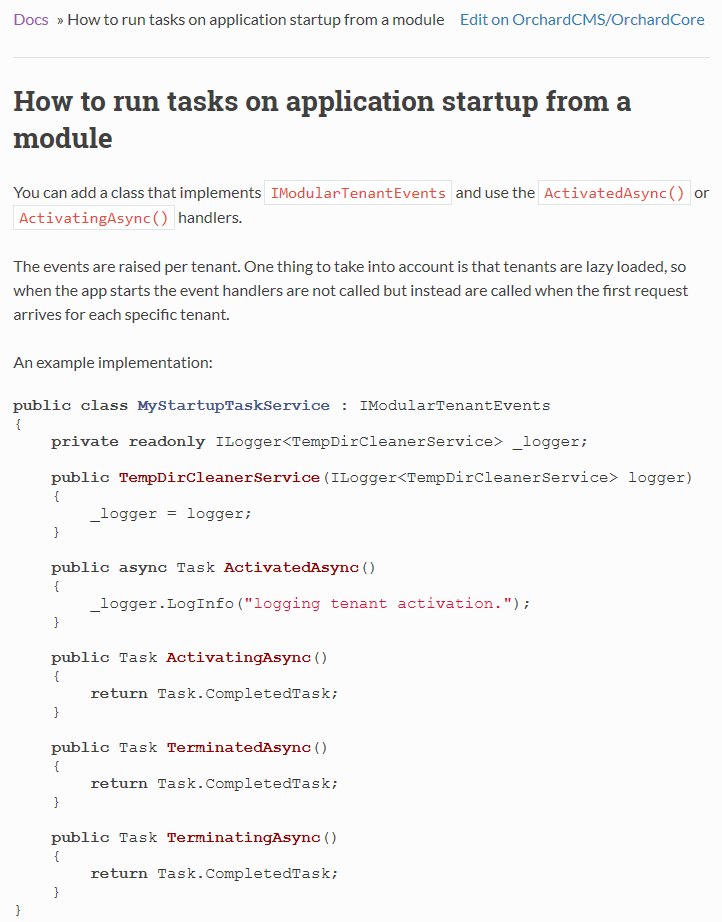Click the "An example implementation:" text

pos(113,362)
